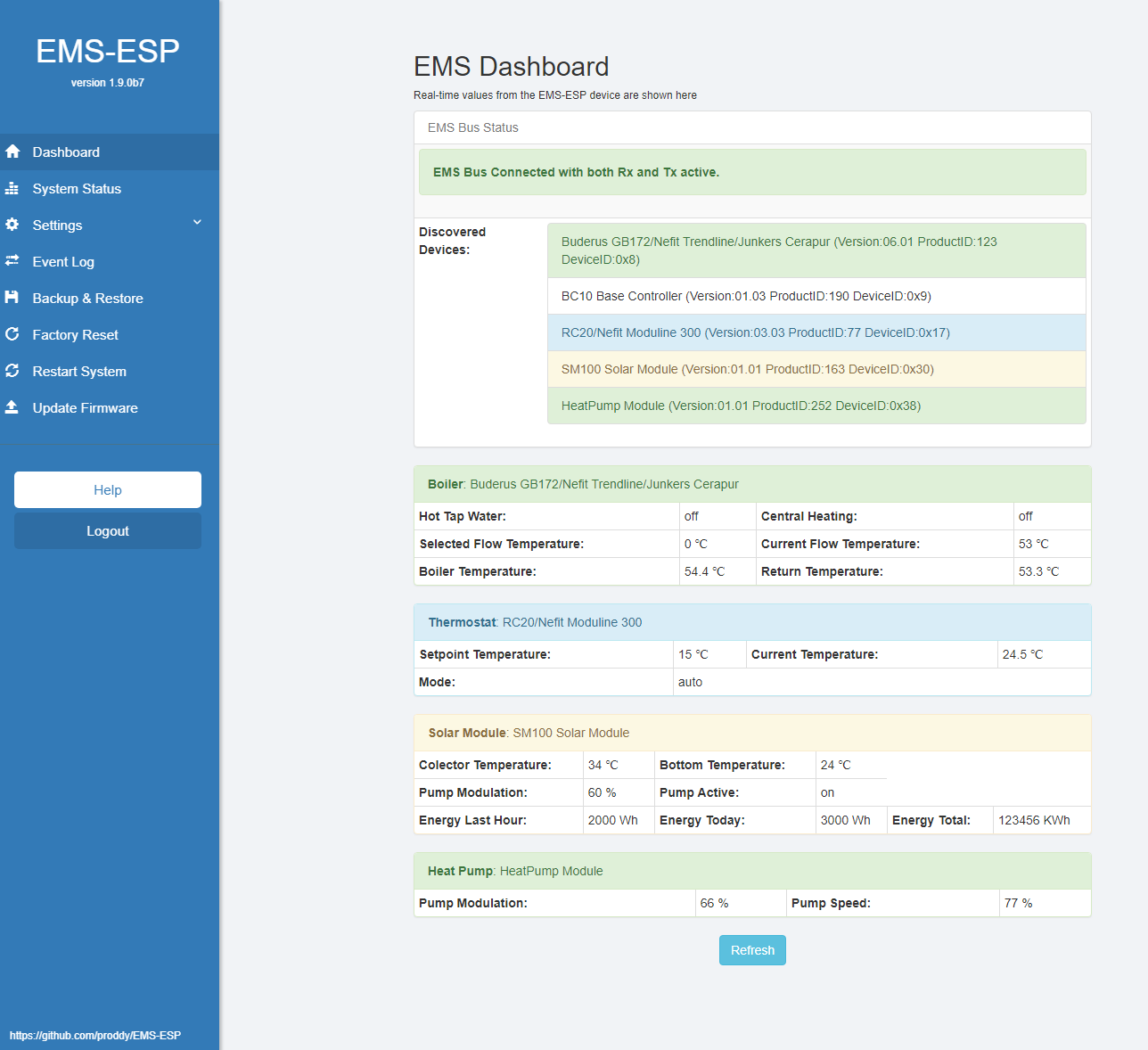Image resolution: width=1148 pixels, height=1050 pixels.
Task: Select Dashboard in the sidebar menu
Action: click(65, 152)
